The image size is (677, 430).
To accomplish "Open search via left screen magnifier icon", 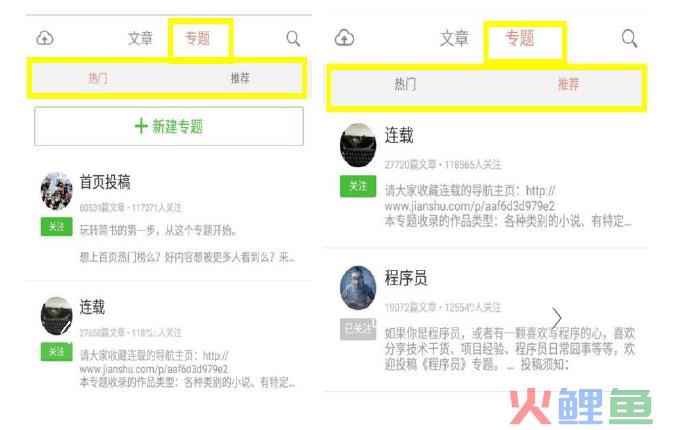I will coord(293,38).
